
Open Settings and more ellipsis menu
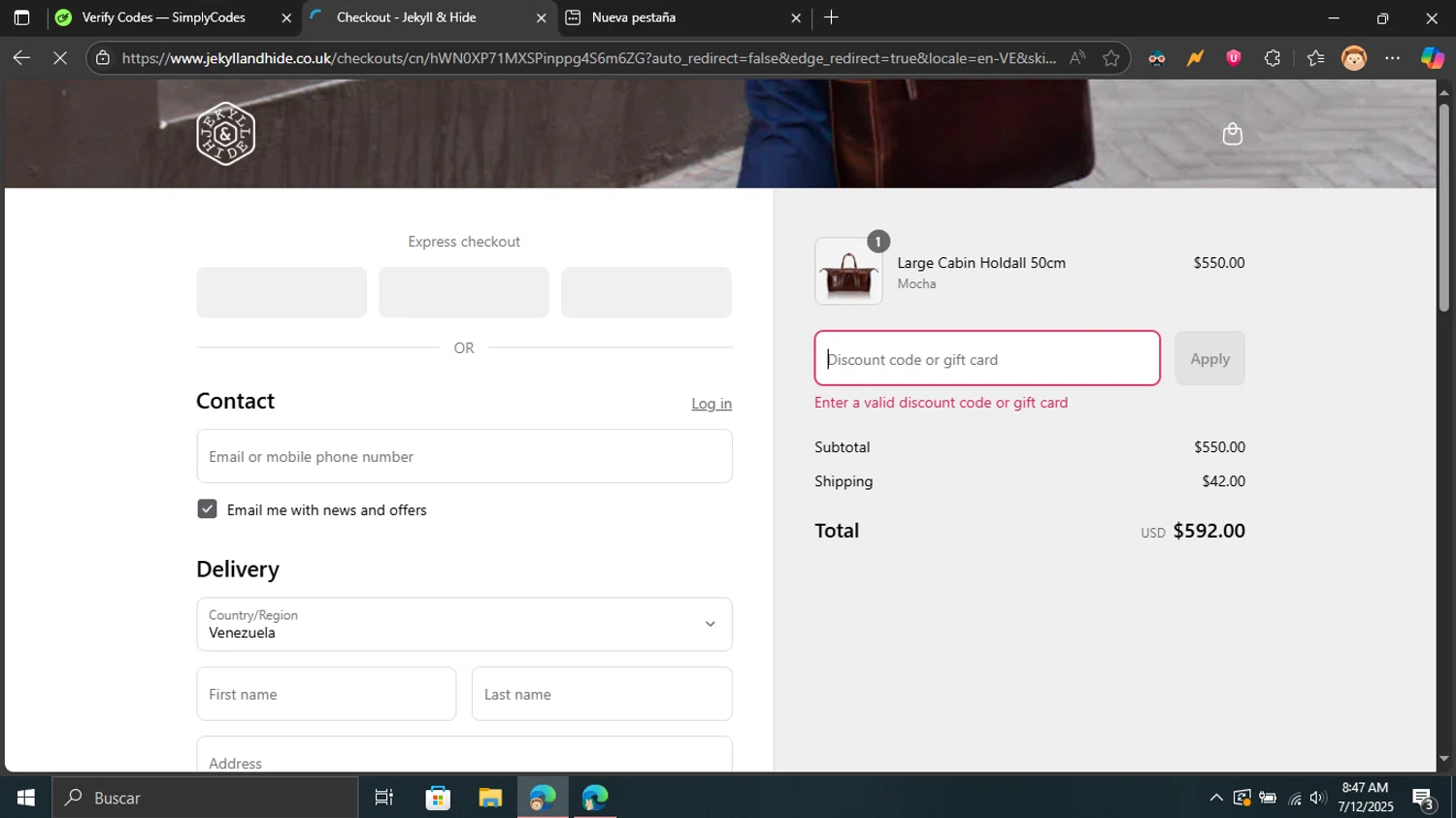1393,58
